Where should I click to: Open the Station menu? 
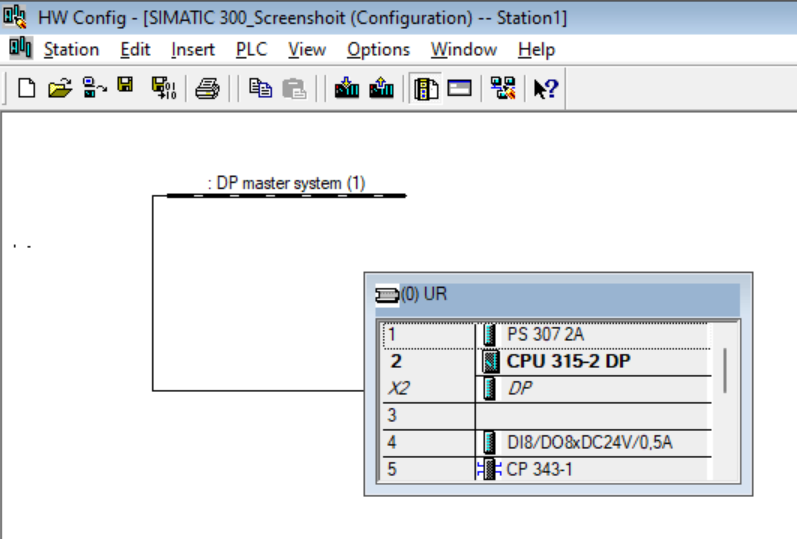coord(71,49)
